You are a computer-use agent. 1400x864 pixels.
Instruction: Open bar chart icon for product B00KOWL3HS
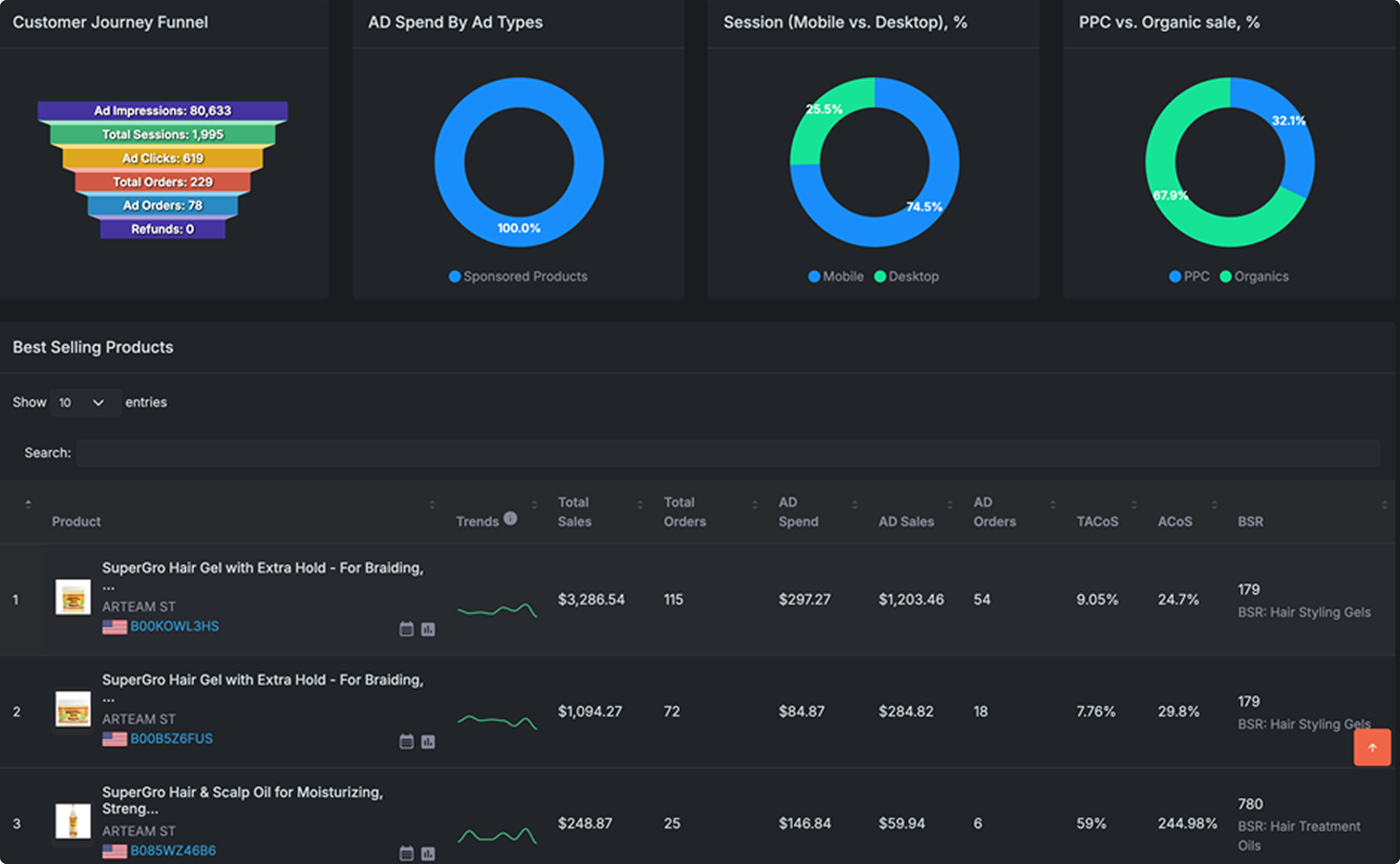[428, 629]
